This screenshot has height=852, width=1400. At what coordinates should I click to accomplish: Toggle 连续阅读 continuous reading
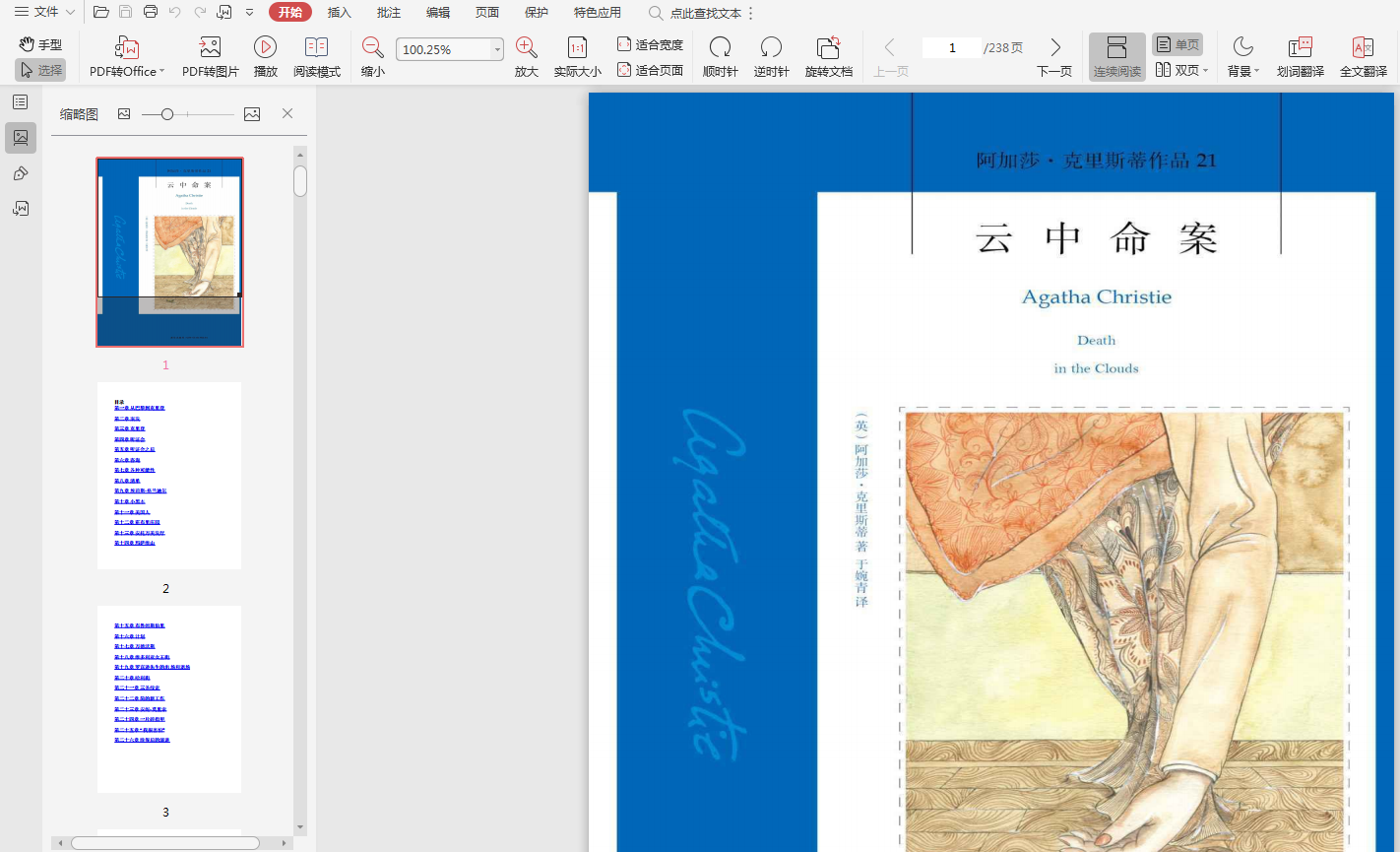pos(1116,56)
